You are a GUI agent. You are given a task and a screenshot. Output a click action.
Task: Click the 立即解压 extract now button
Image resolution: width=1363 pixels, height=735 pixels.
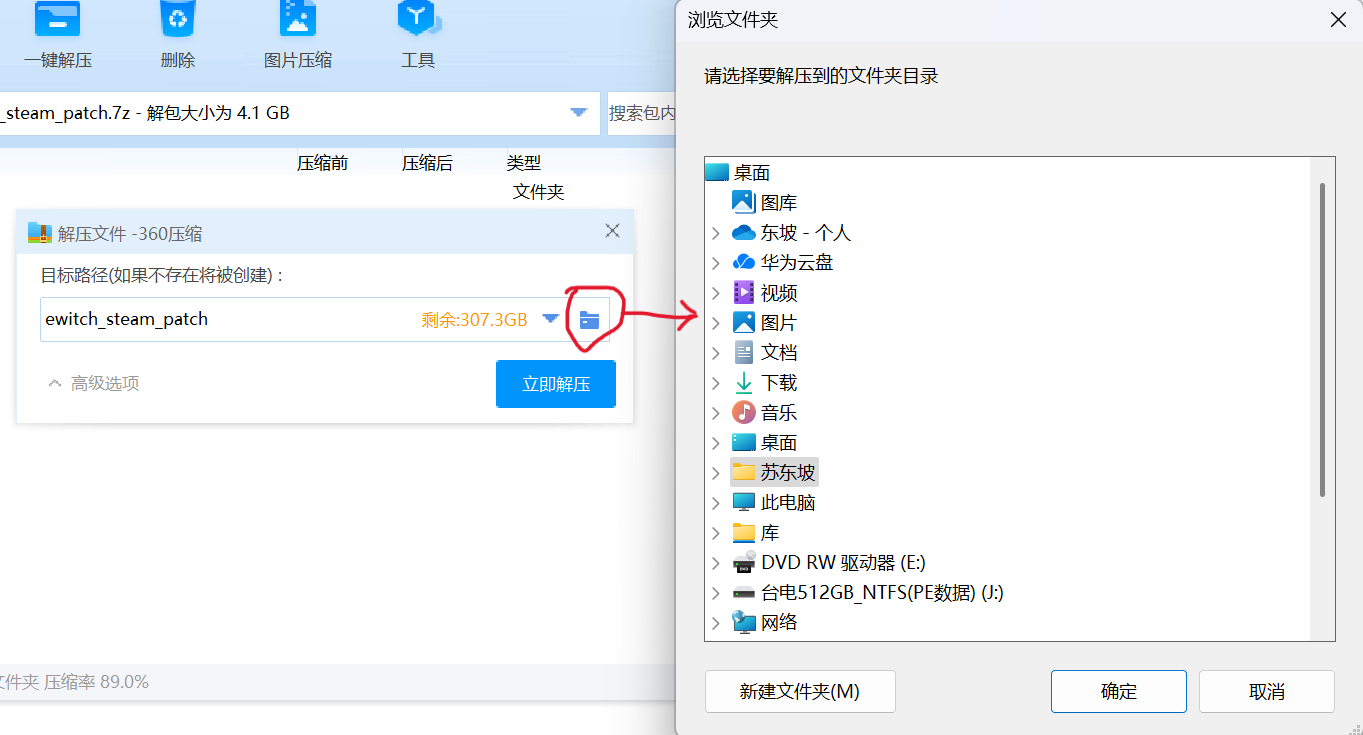[x=555, y=384]
